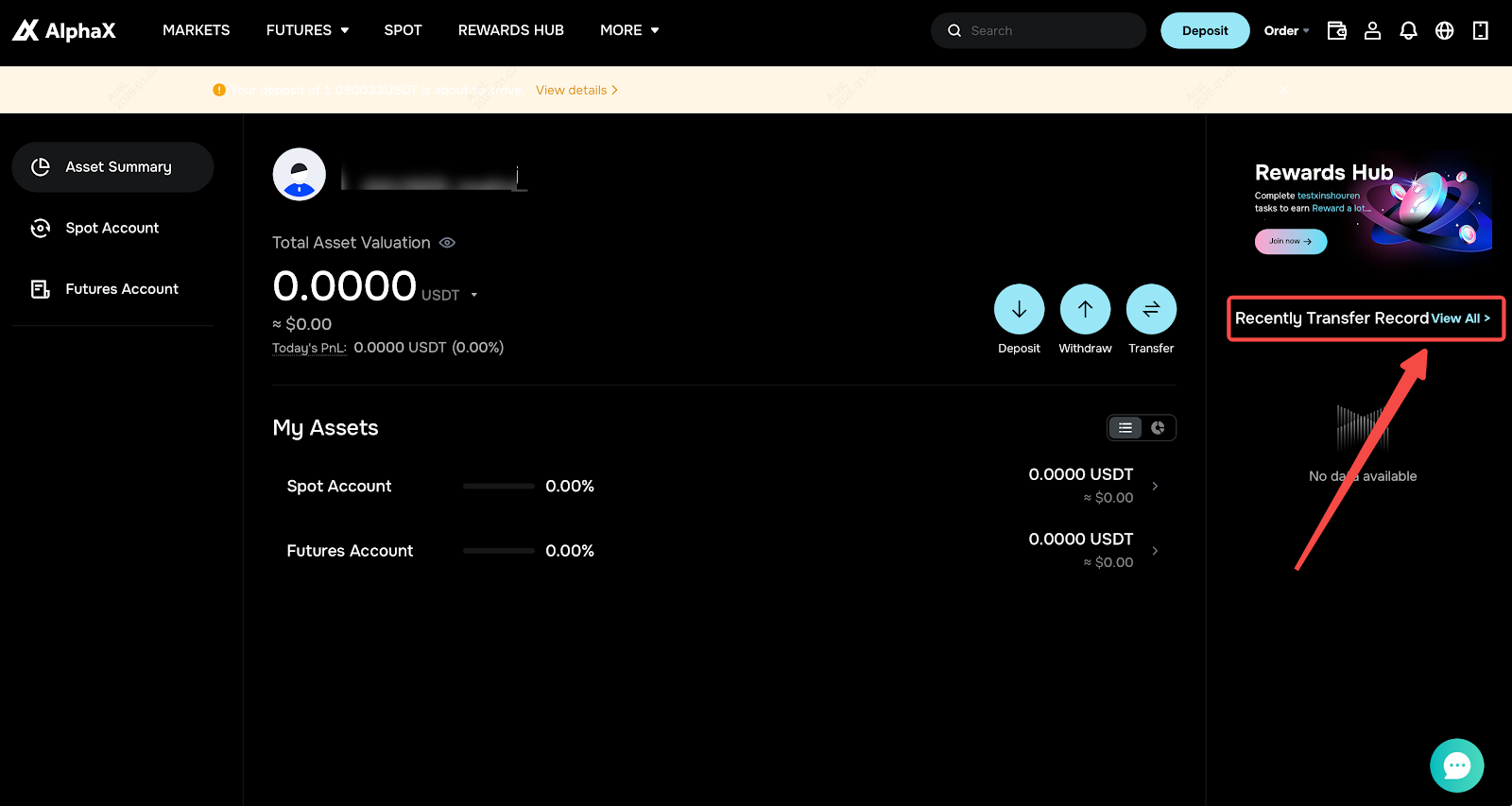
Task: Click the Futures Account sidebar icon
Action: [x=41, y=289]
